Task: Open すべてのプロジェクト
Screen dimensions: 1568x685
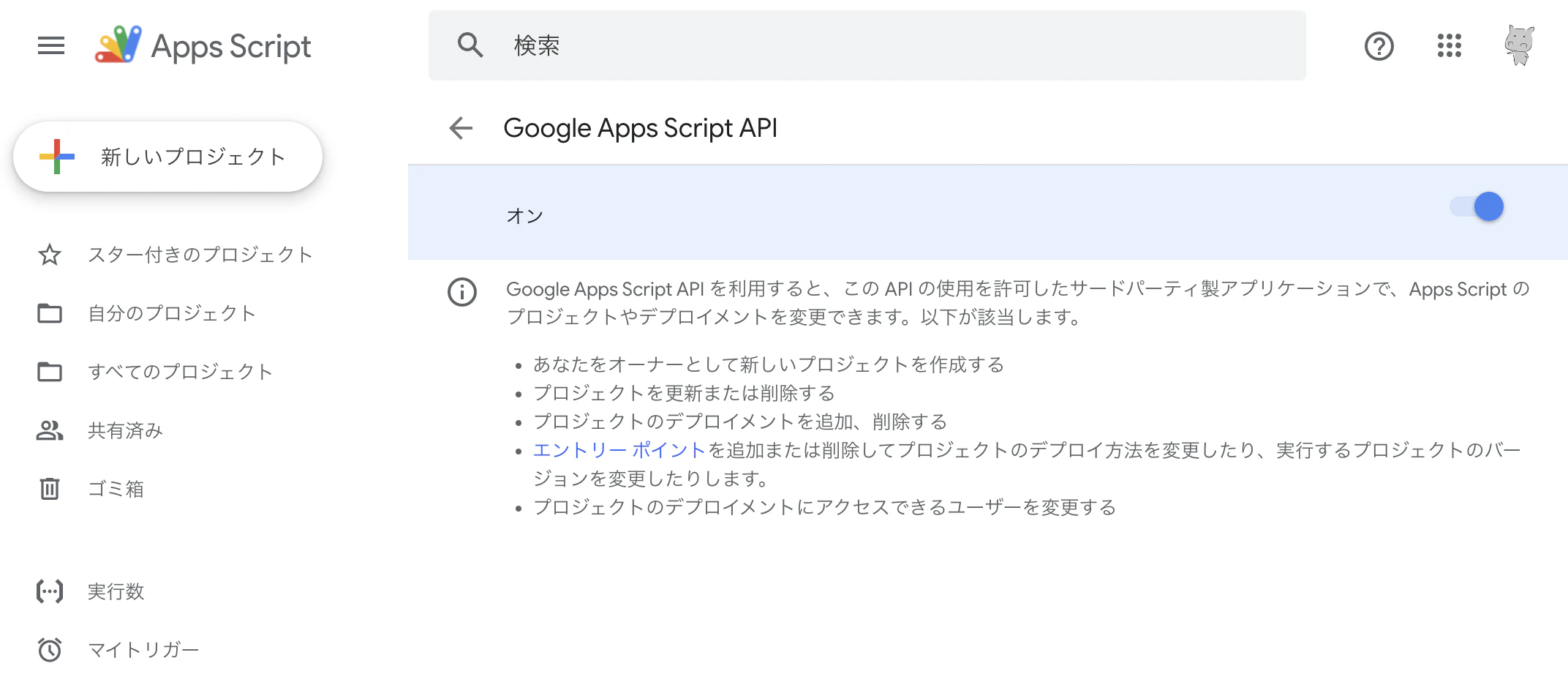Action: 180,372
